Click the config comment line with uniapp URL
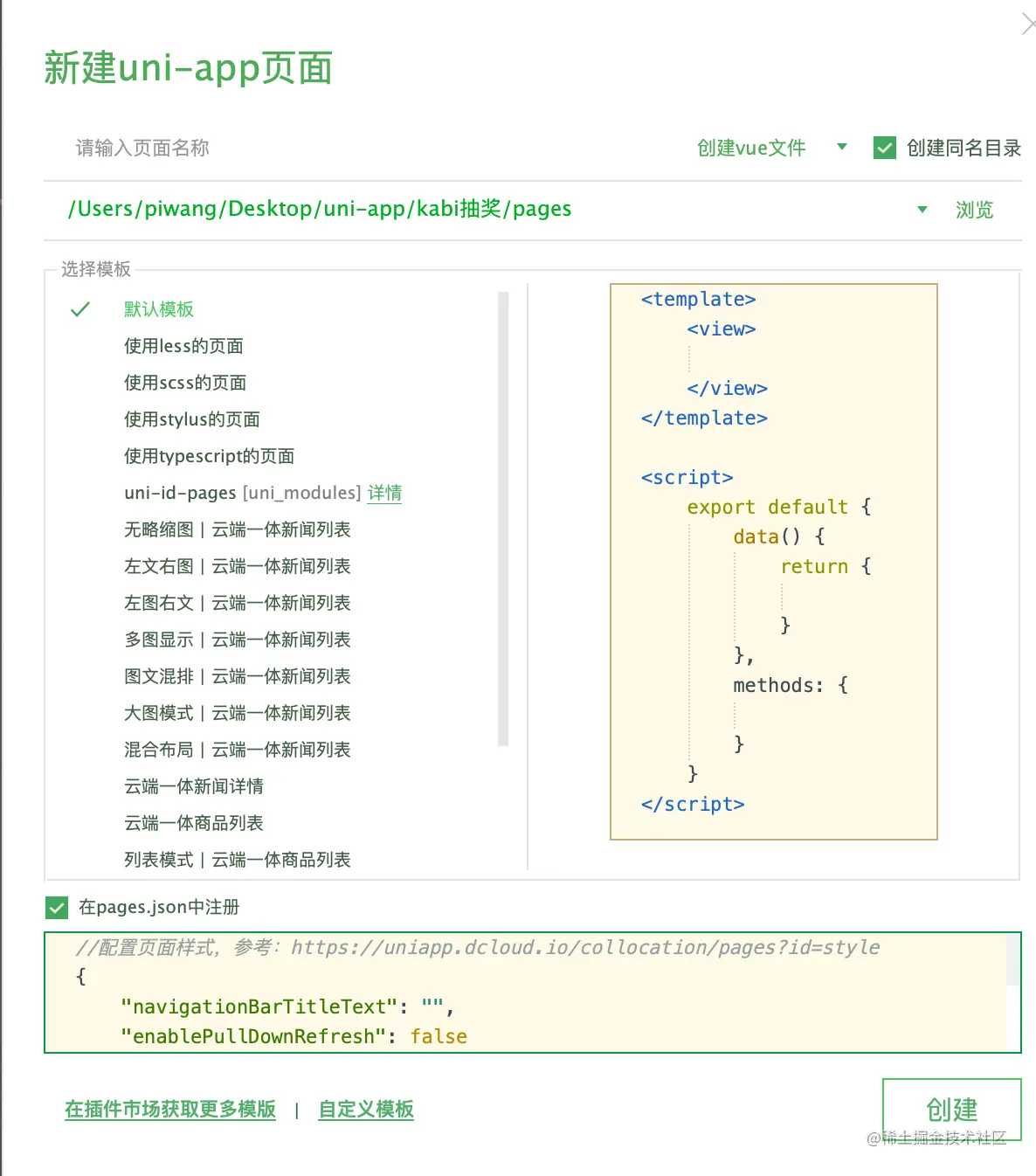Image resolution: width=1036 pixels, height=1176 pixels. pos(478,947)
